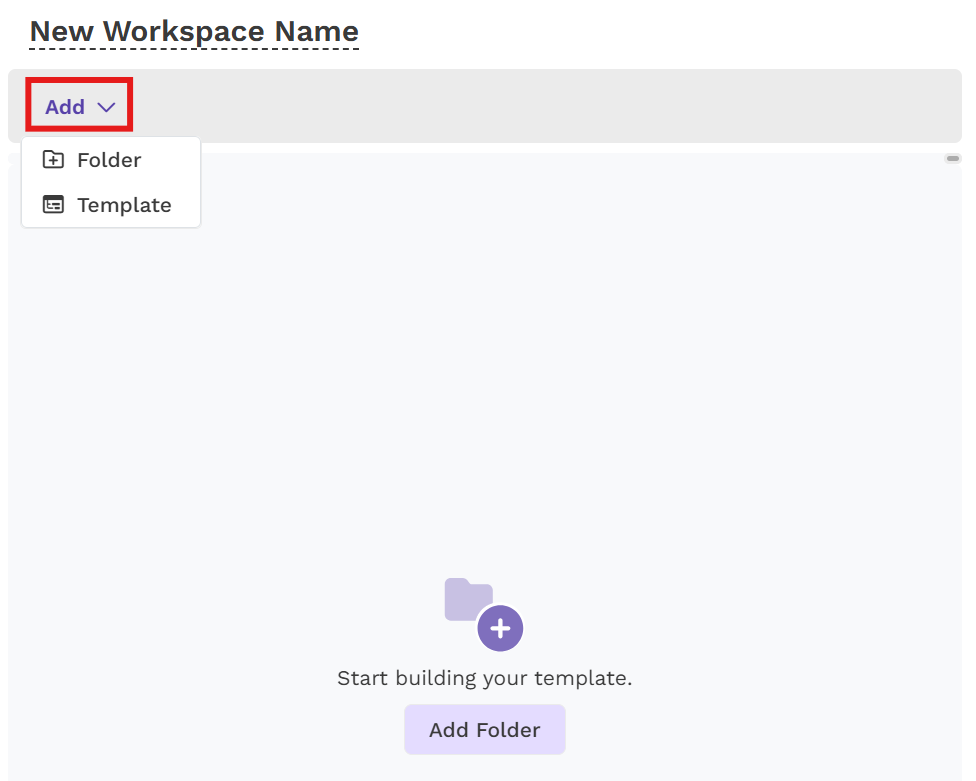Click the folder-plus icon in the dropdown
The height and width of the screenshot is (781, 976).
53,160
